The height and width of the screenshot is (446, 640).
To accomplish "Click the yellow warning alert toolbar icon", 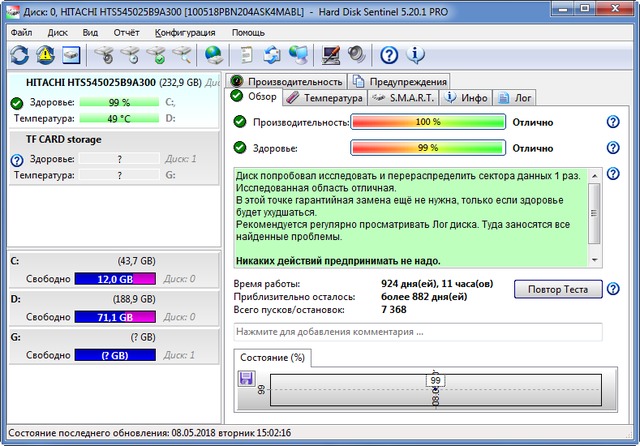I will (x=46, y=54).
